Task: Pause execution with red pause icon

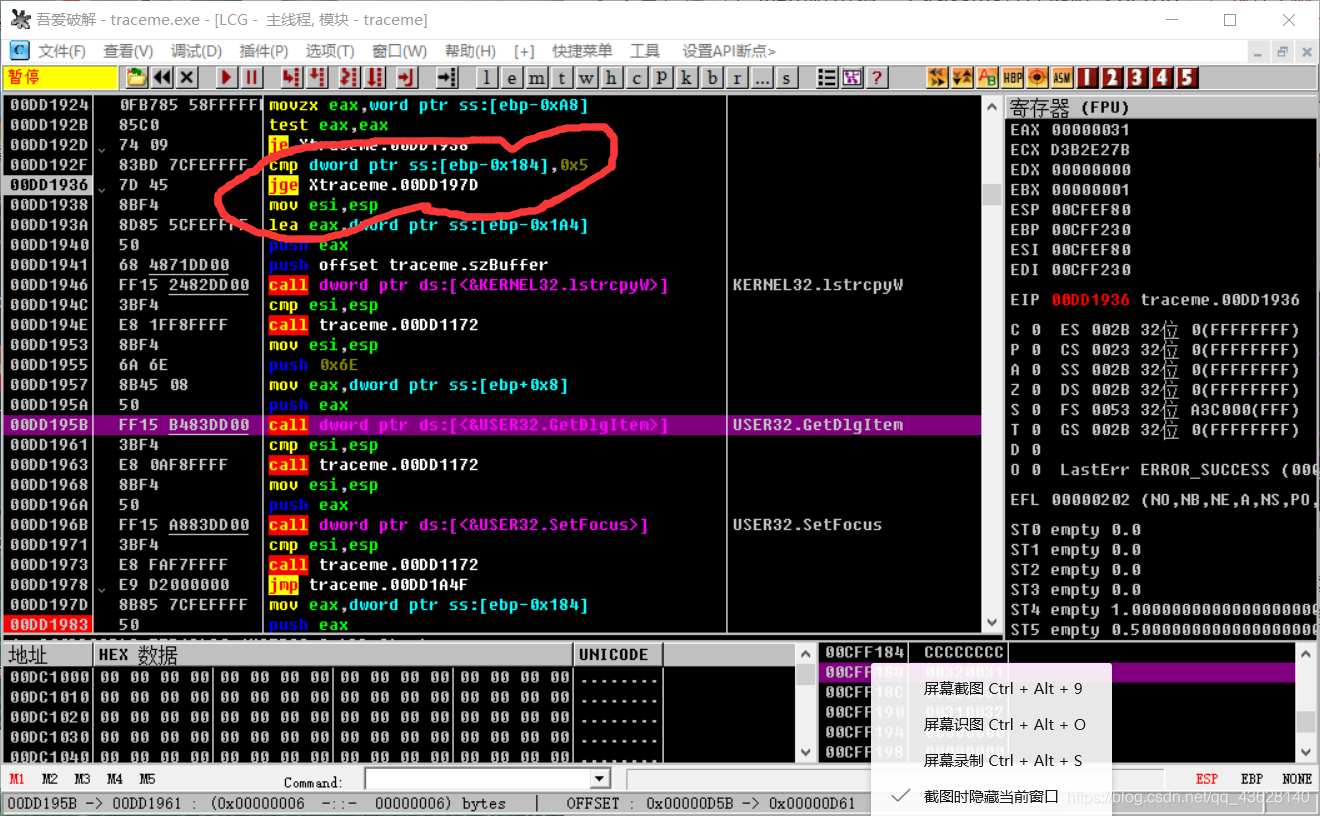Action: point(251,77)
